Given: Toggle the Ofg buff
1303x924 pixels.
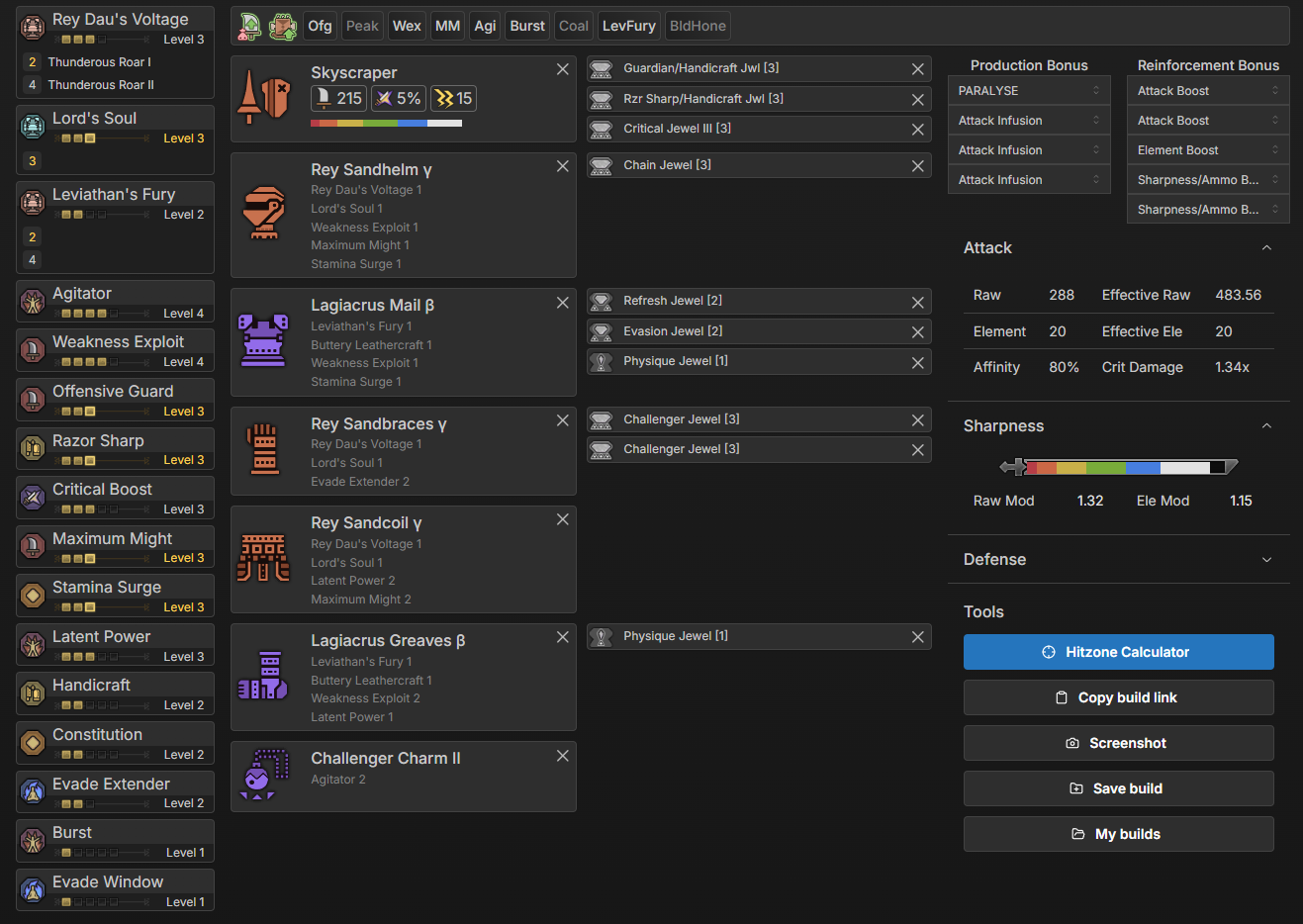Looking at the screenshot, I should [x=320, y=26].
